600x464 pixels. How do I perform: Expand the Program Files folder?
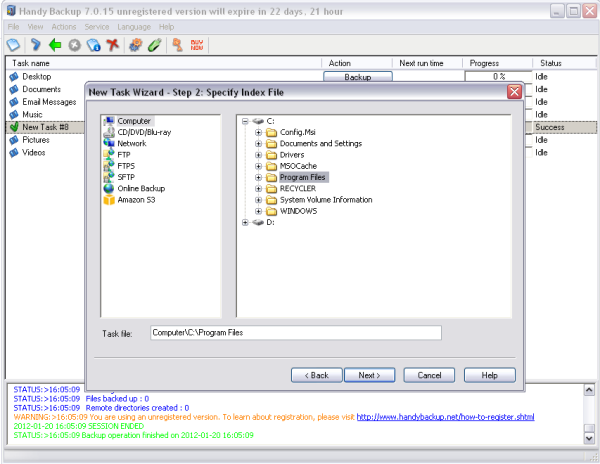(258, 177)
